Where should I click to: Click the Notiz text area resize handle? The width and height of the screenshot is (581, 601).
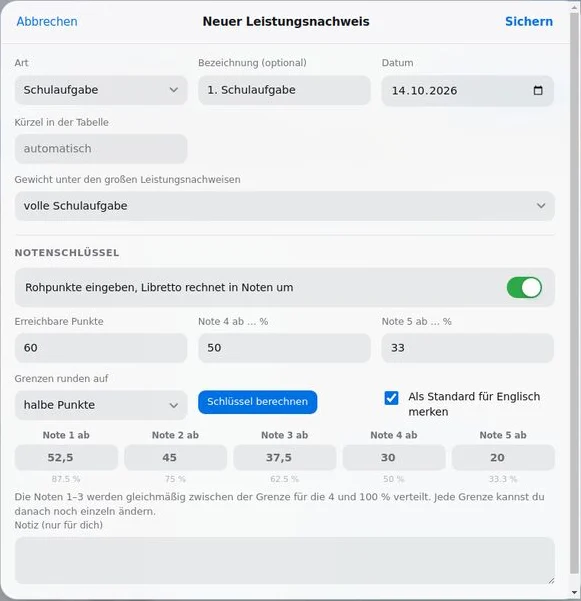551,581
